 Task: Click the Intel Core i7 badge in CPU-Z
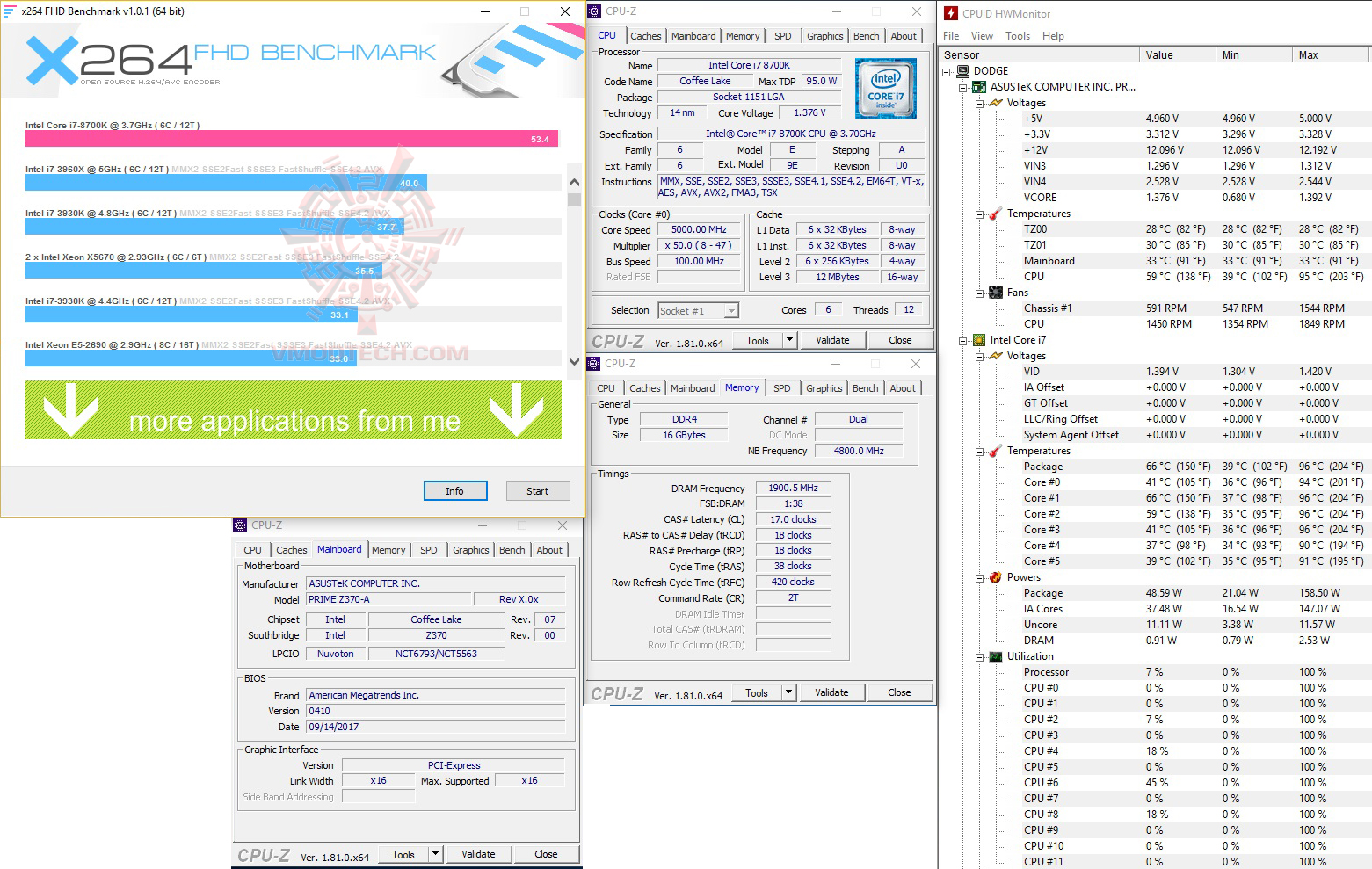click(x=885, y=88)
